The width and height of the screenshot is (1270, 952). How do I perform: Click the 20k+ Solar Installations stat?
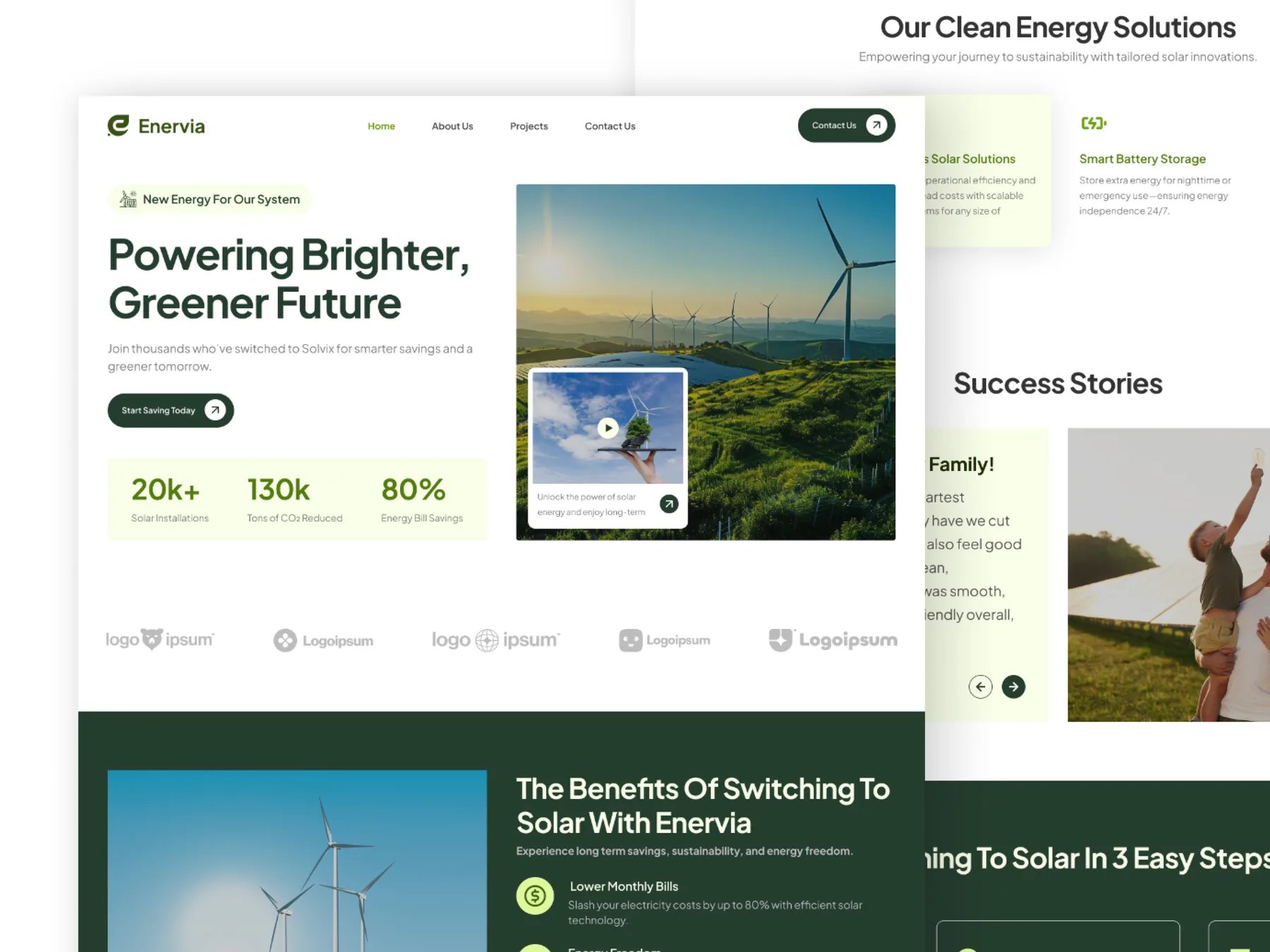(x=170, y=499)
